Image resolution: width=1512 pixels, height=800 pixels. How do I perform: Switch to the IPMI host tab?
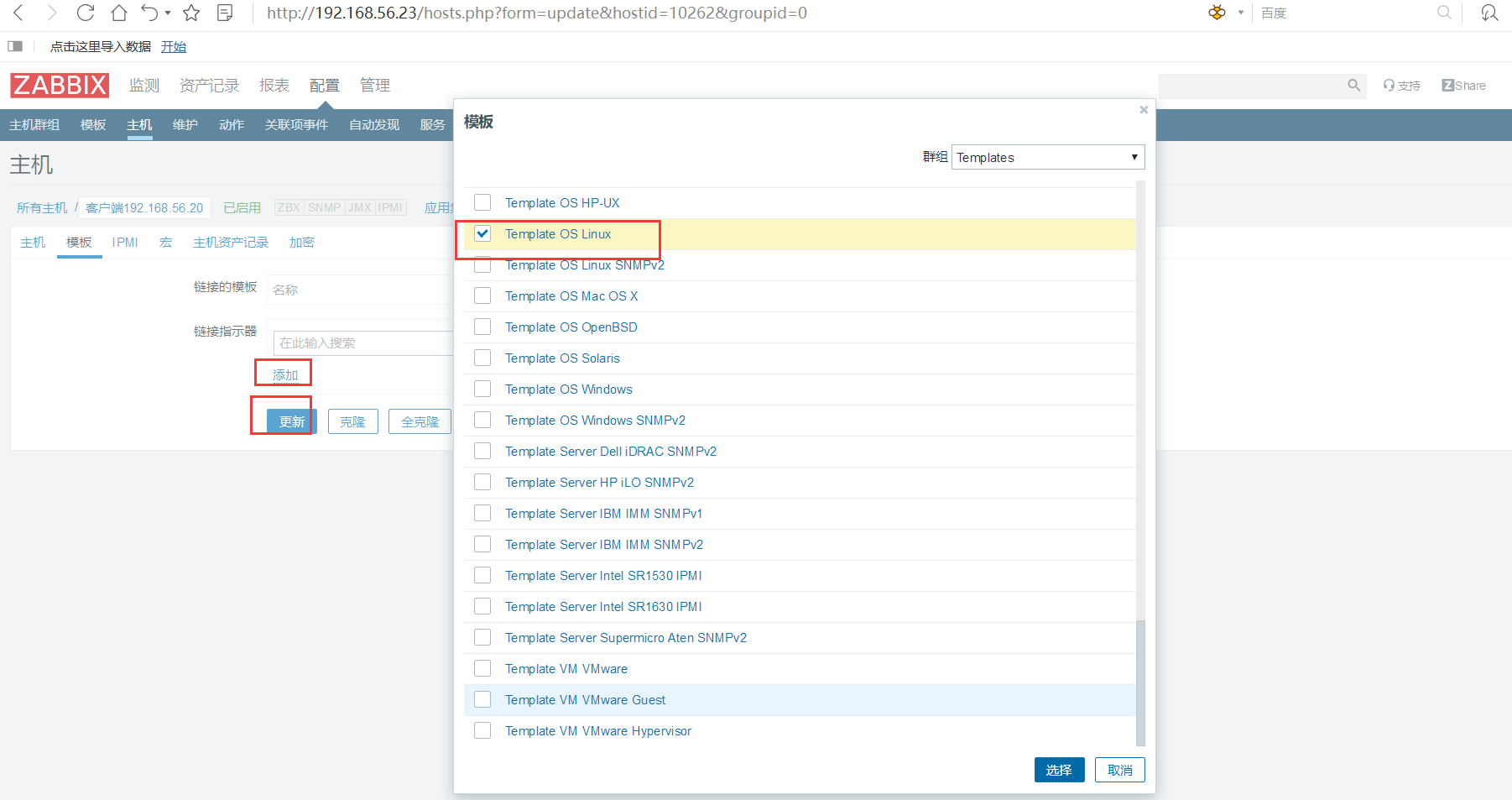(x=125, y=243)
